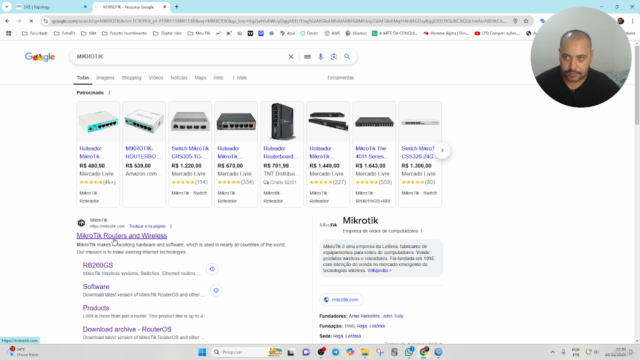Open the Faculdade bookmarks folder
640x360 pixels.
click(x=35, y=33)
